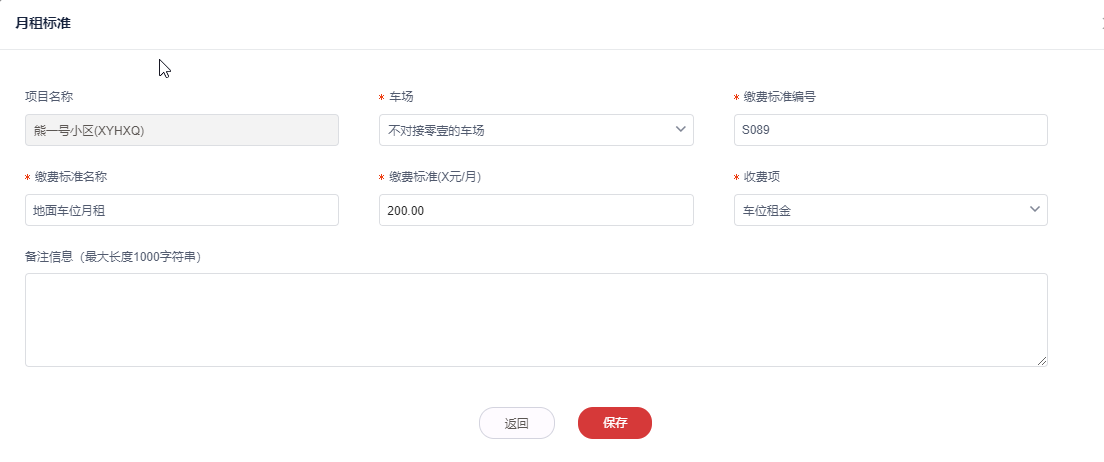
Task: Close the 月租标准 dialog
Action: (x=1101, y=24)
